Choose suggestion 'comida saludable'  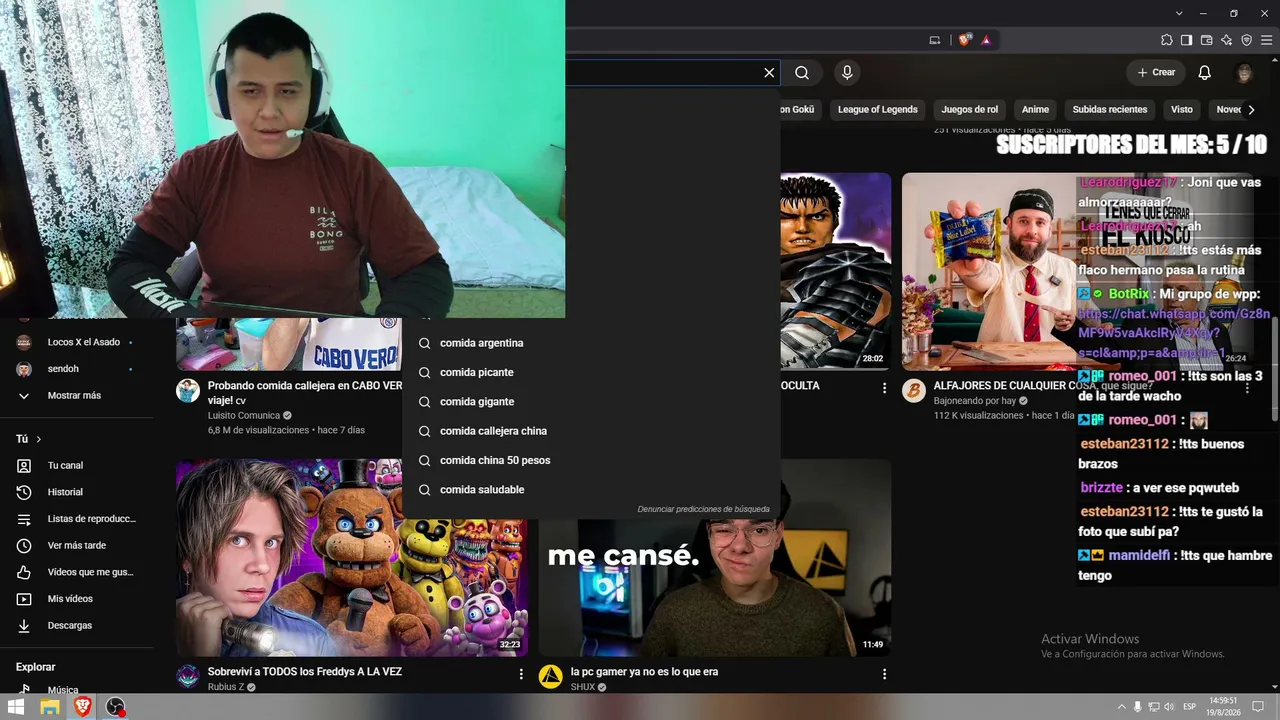(591, 489)
